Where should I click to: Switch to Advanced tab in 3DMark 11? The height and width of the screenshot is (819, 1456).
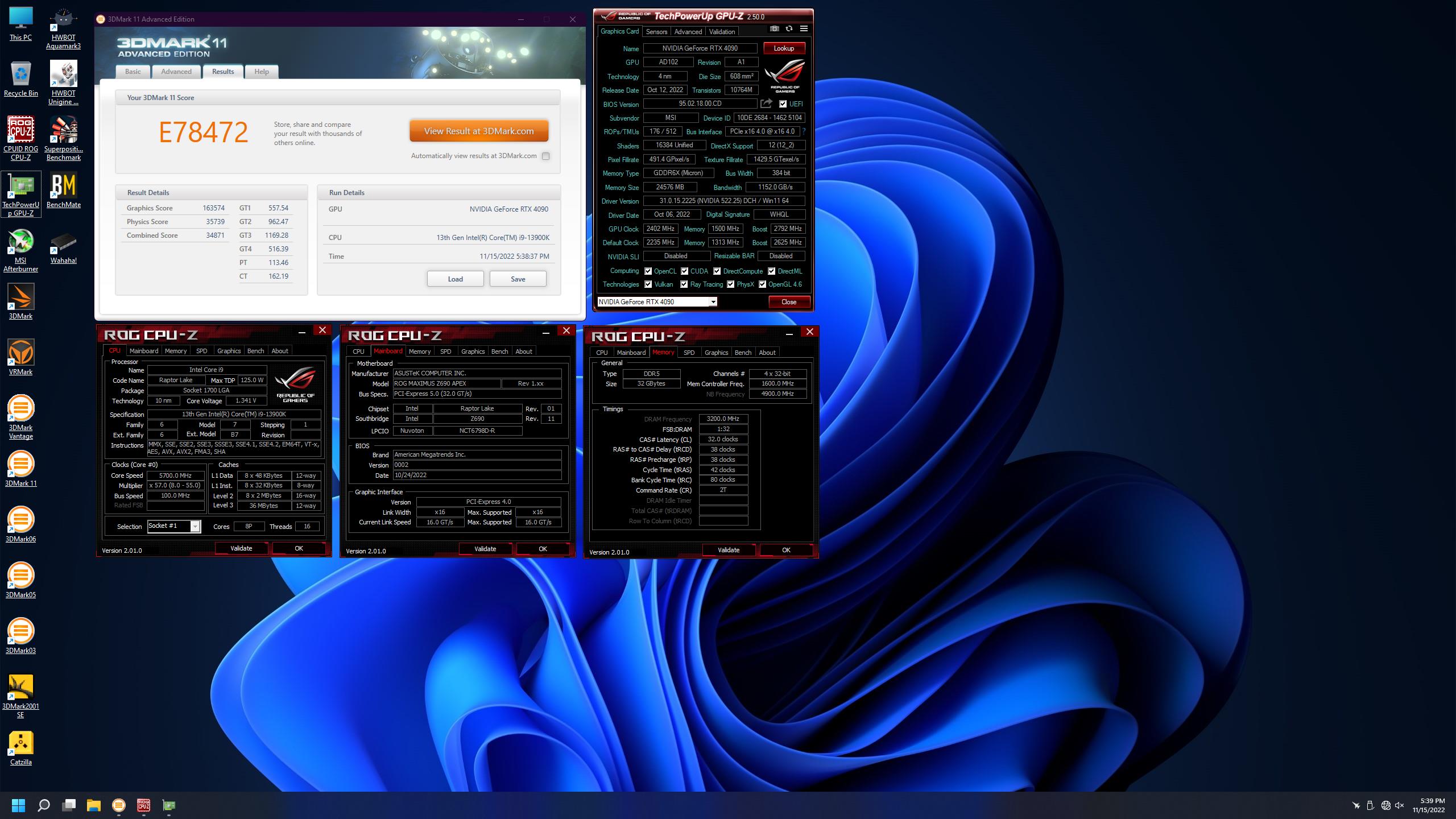(176, 72)
